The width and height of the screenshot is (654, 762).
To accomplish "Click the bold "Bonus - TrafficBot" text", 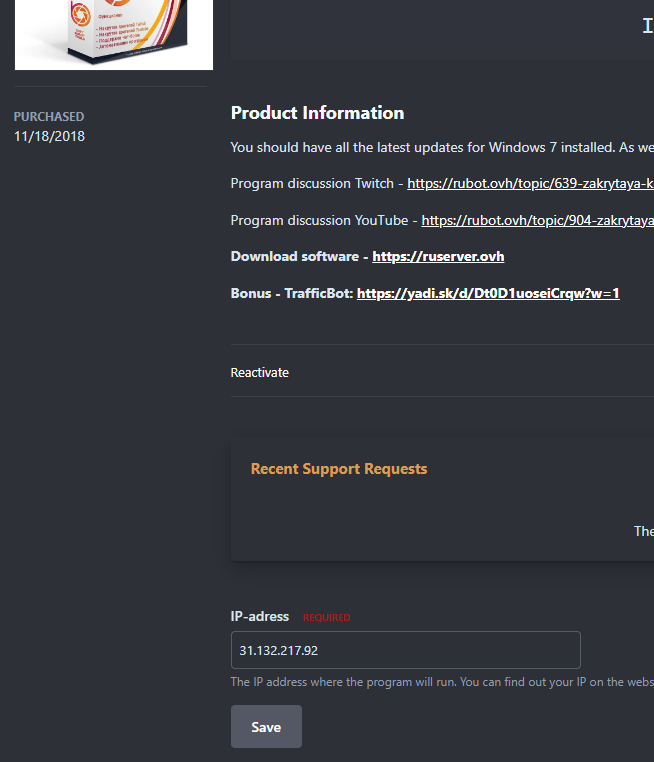I will pyautogui.click(x=291, y=293).
